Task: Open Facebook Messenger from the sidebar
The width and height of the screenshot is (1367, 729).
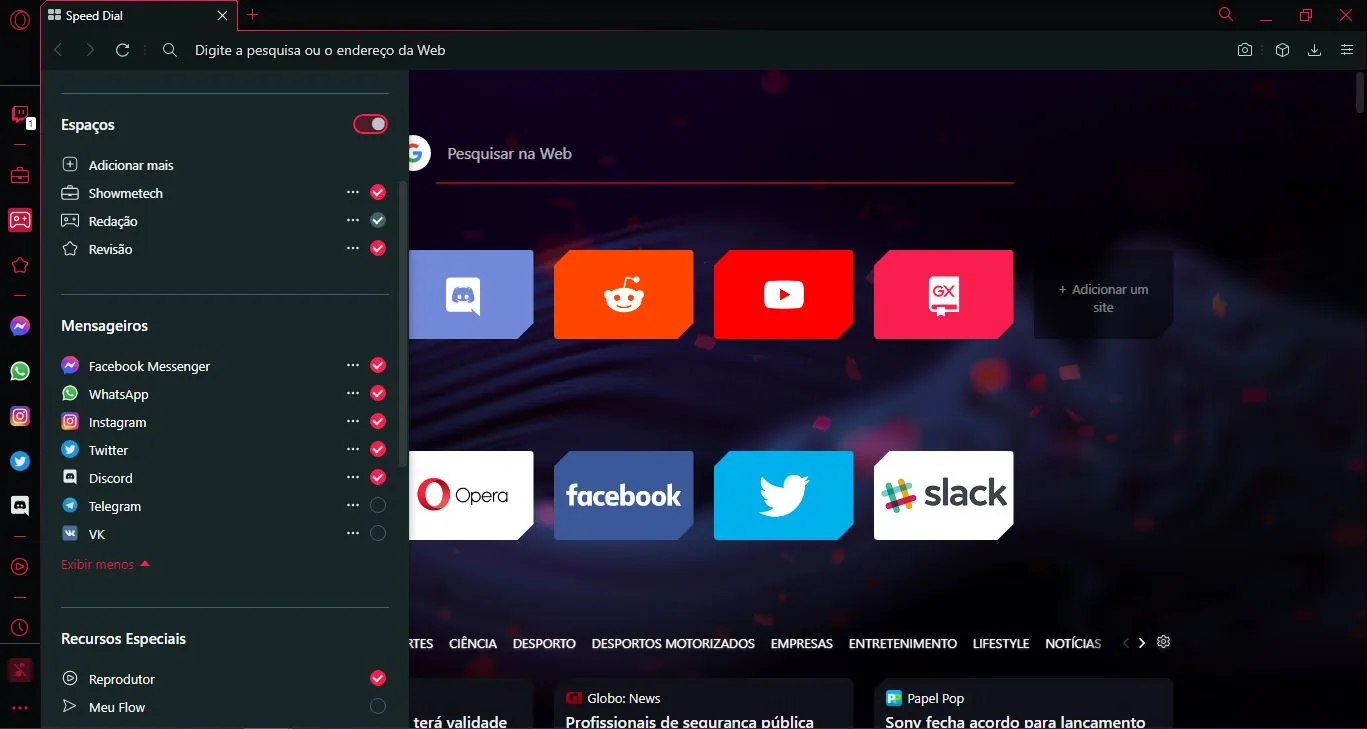Action: tap(20, 326)
